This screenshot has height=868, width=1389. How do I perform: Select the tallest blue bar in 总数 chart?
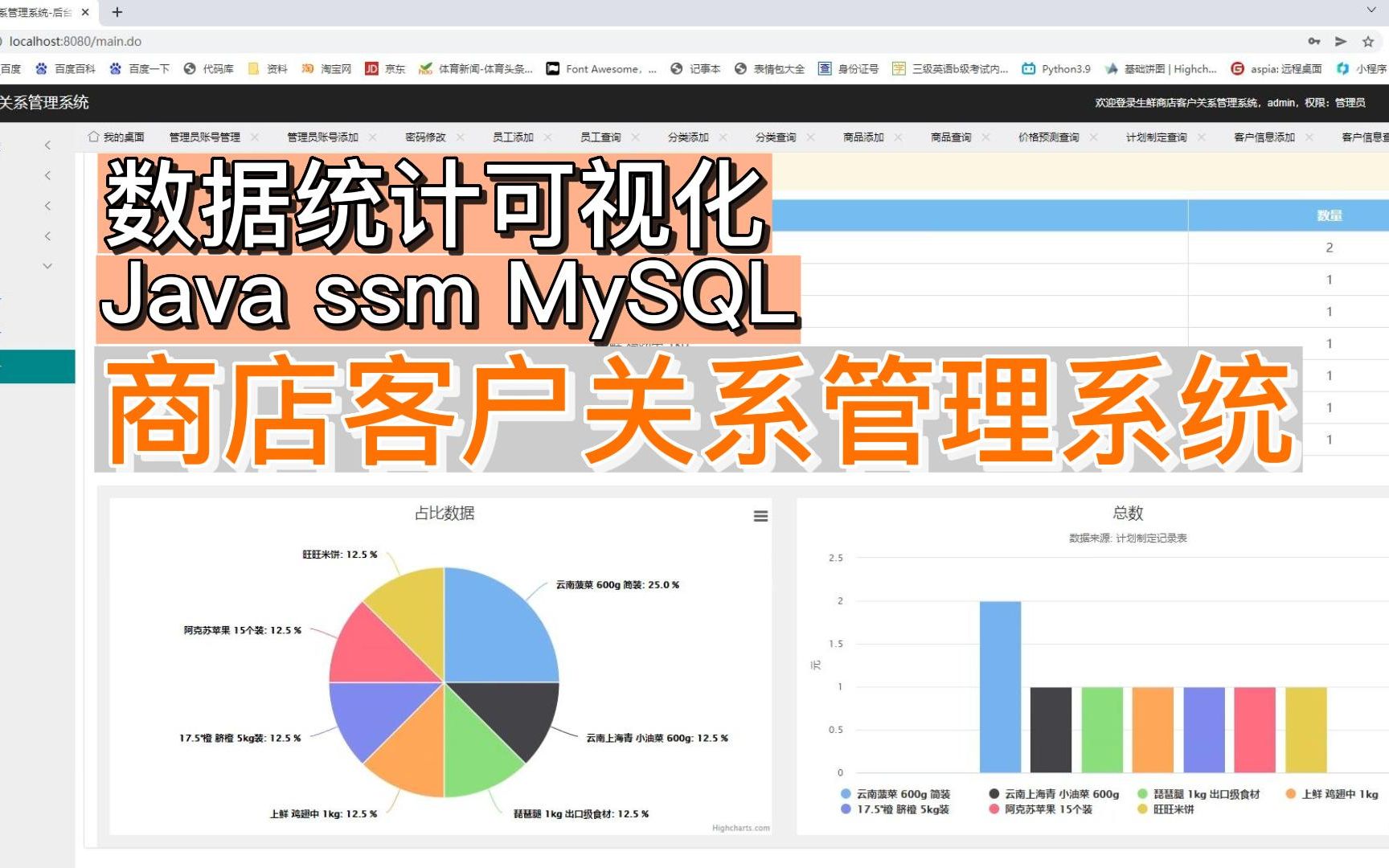click(x=1000, y=686)
